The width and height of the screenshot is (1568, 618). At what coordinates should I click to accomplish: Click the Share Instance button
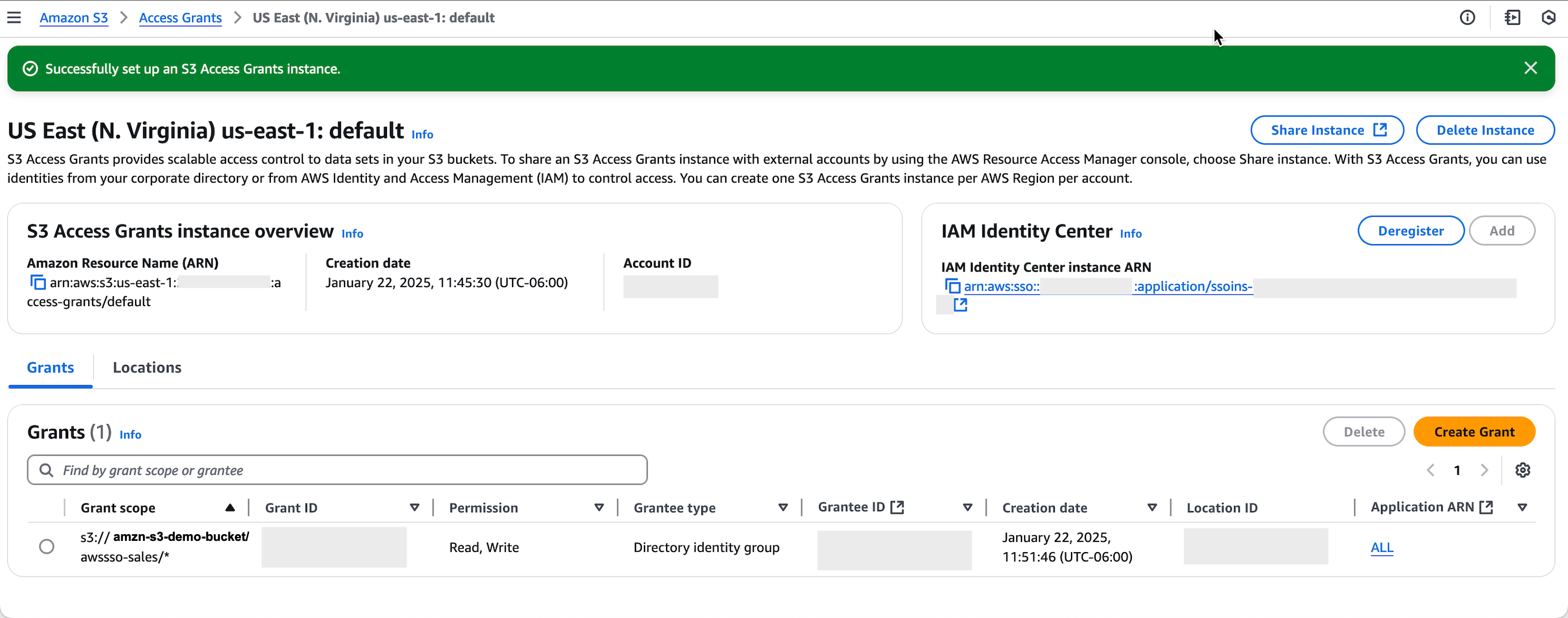[x=1327, y=130]
